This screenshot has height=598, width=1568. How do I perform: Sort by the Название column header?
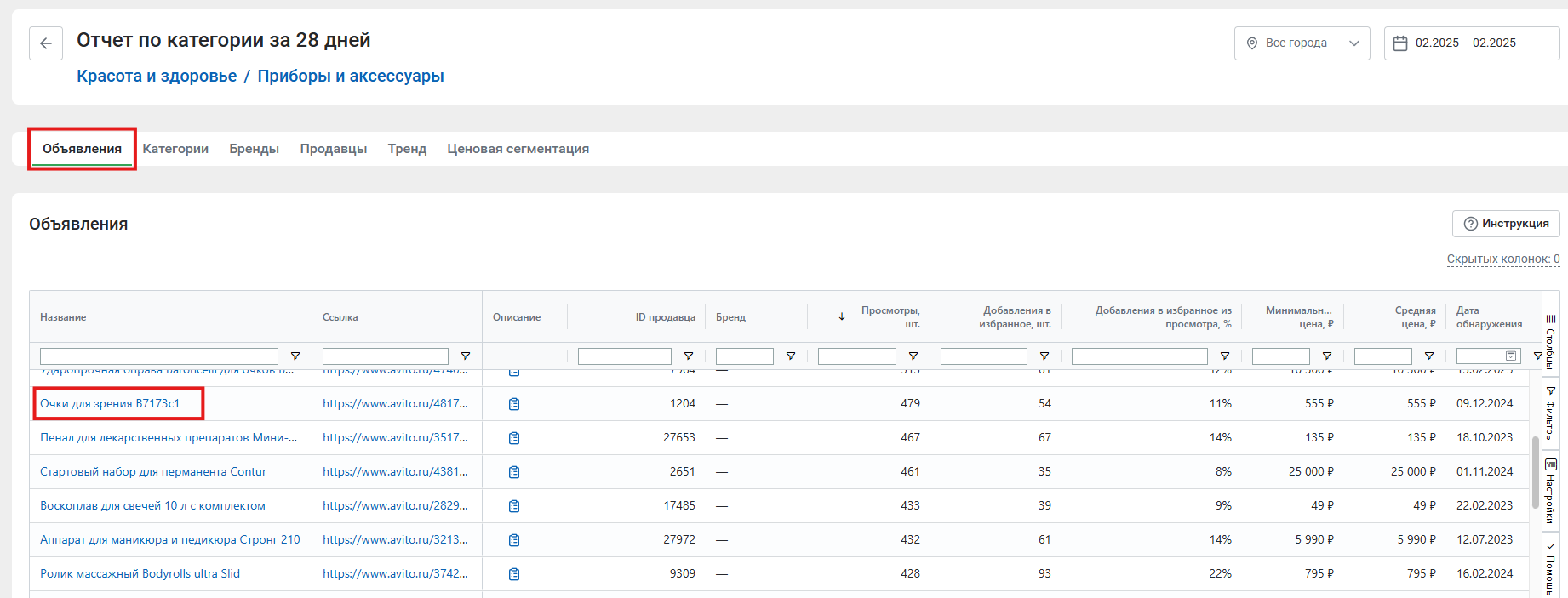(63, 317)
